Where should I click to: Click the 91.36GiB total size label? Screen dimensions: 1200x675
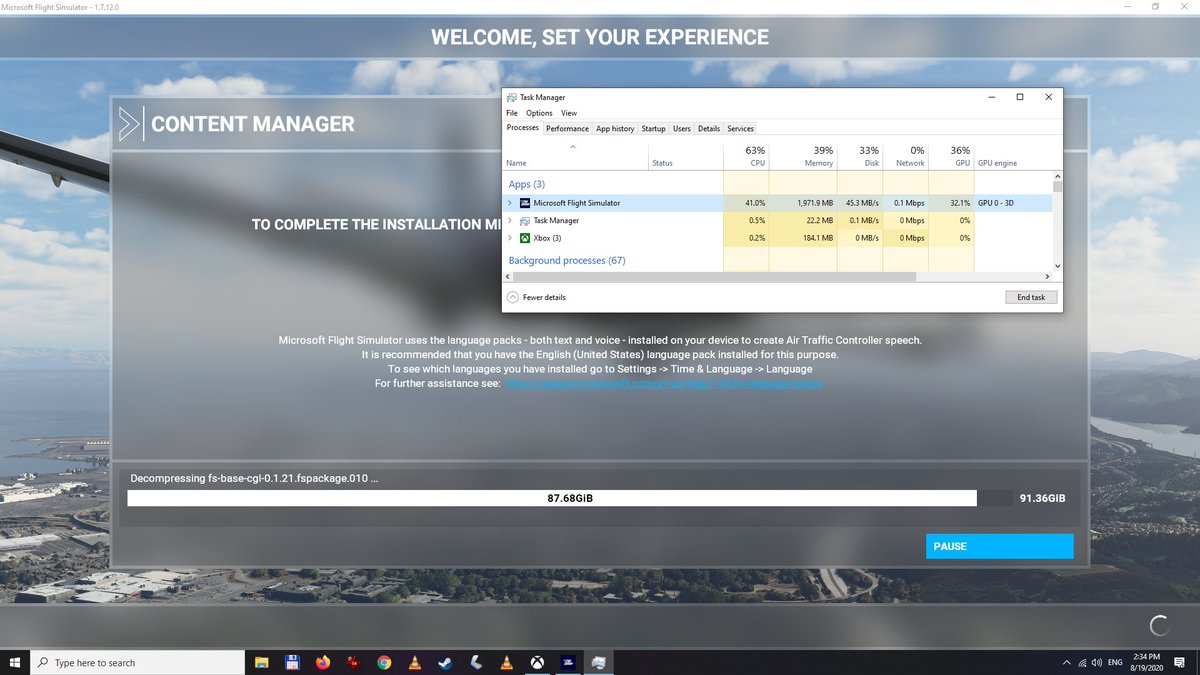pyautogui.click(x=1042, y=498)
